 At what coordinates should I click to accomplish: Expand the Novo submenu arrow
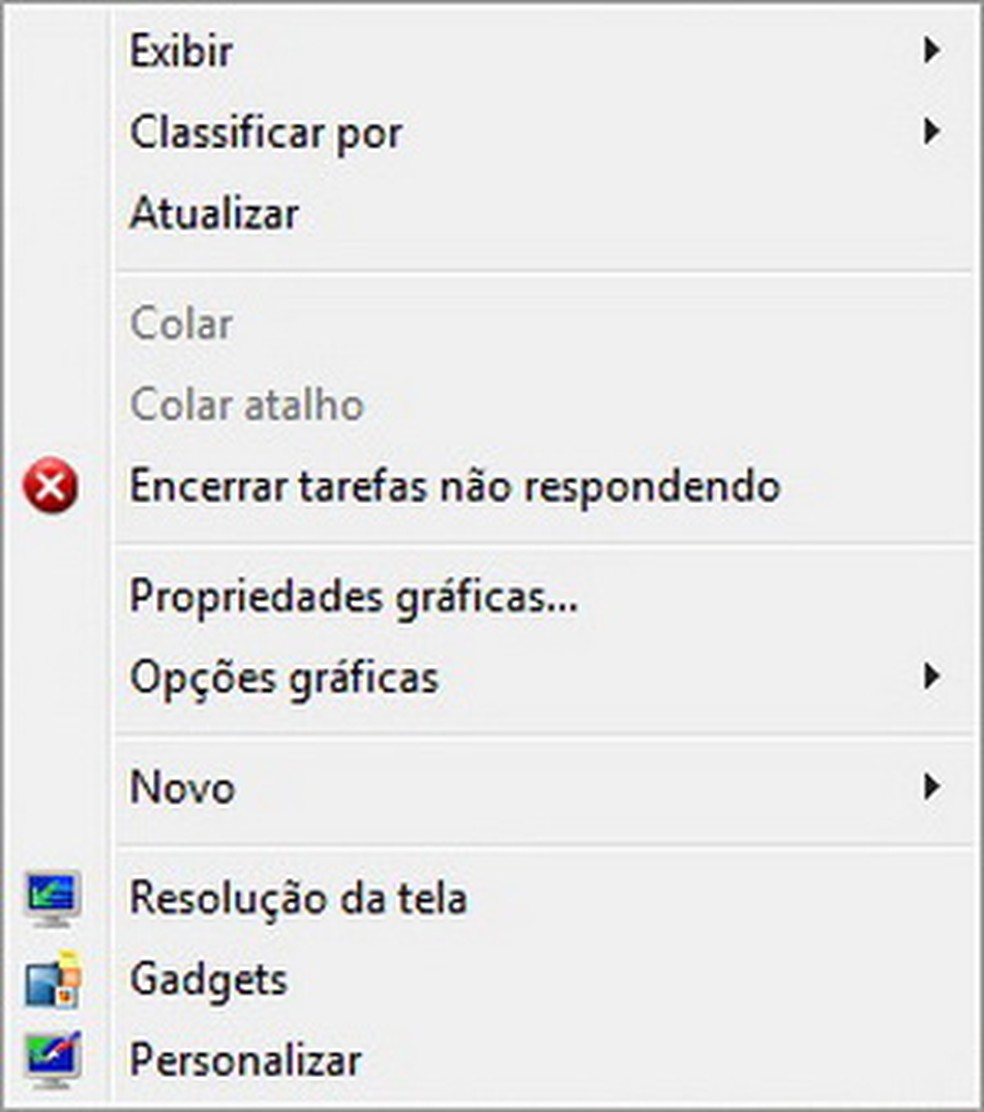932,788
